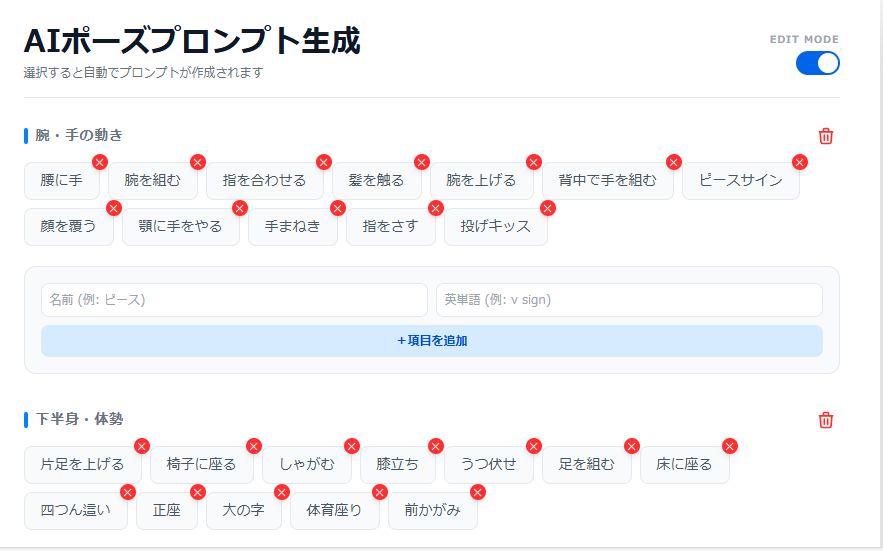Remove the 前かがみ tag via red X
Viewport: 883px width, 551px height.
click(477, 492)
